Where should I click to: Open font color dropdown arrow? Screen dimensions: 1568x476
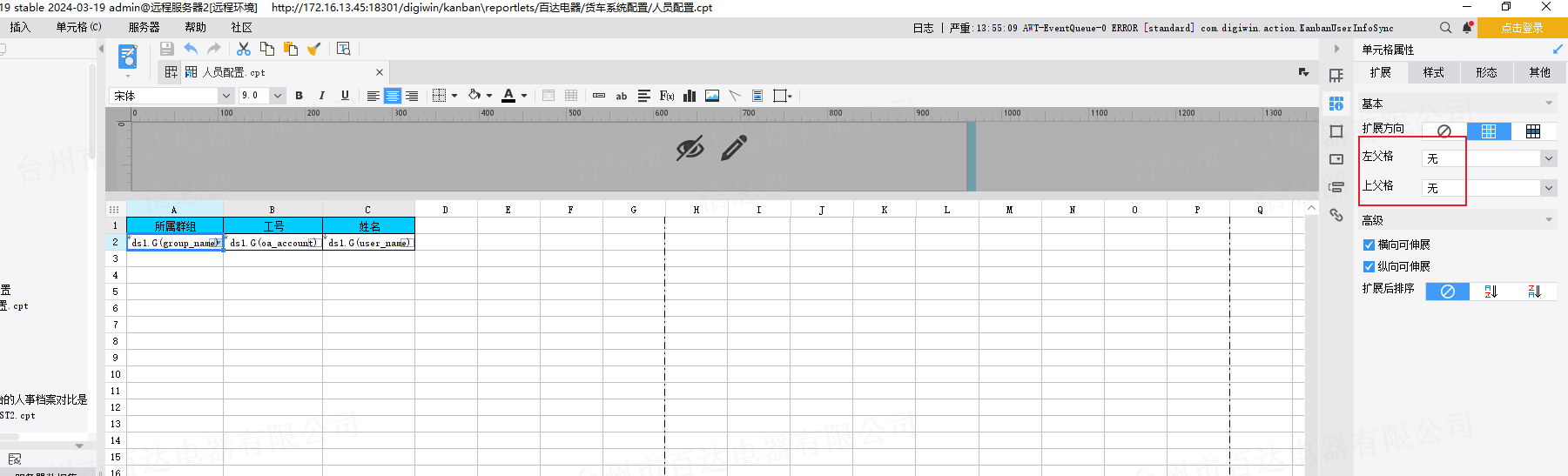(524, 96)
